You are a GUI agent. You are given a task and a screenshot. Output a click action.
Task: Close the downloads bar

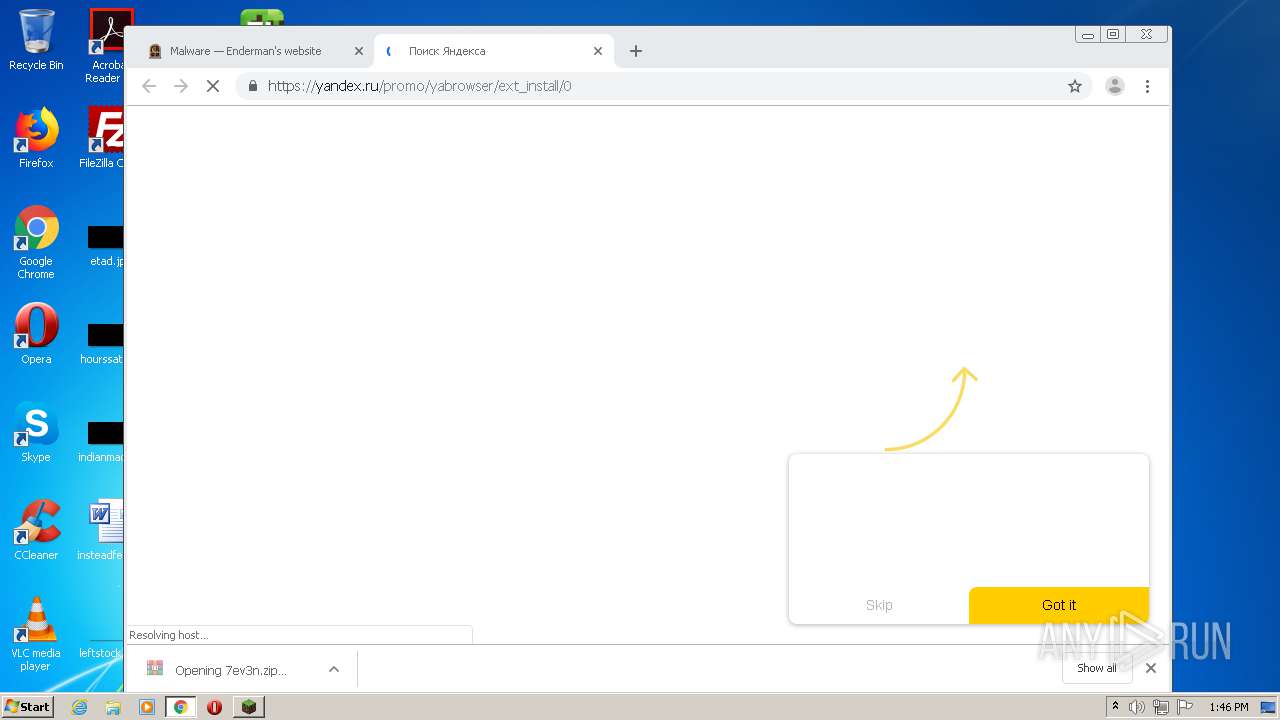[x=1151, y=668]
